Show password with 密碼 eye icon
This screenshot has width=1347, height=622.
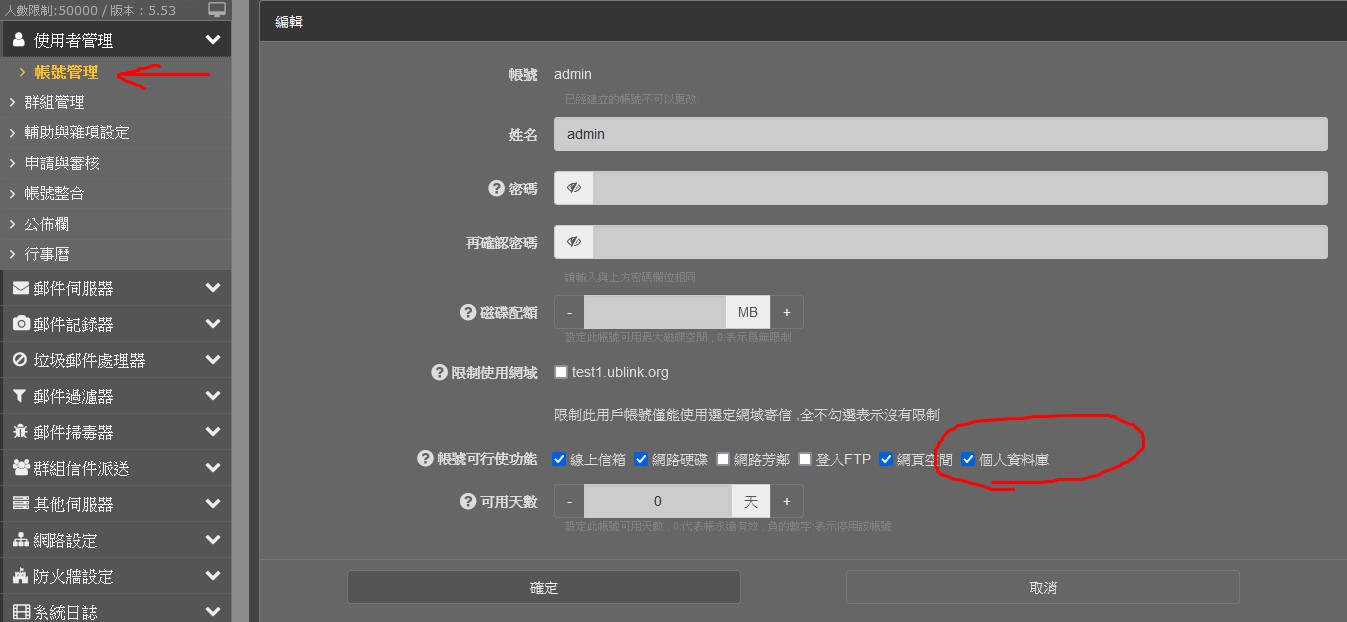[x=574, y=188]
